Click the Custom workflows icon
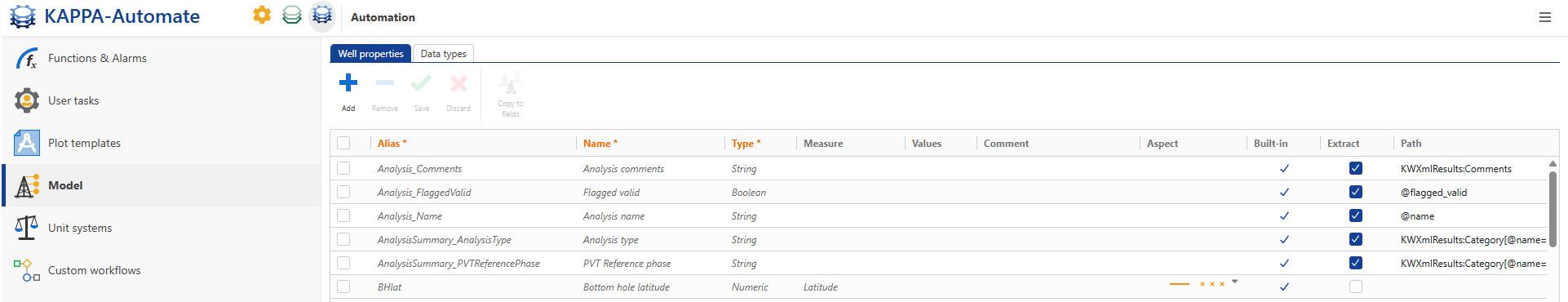1568x302 pixels. pos(26,270)
